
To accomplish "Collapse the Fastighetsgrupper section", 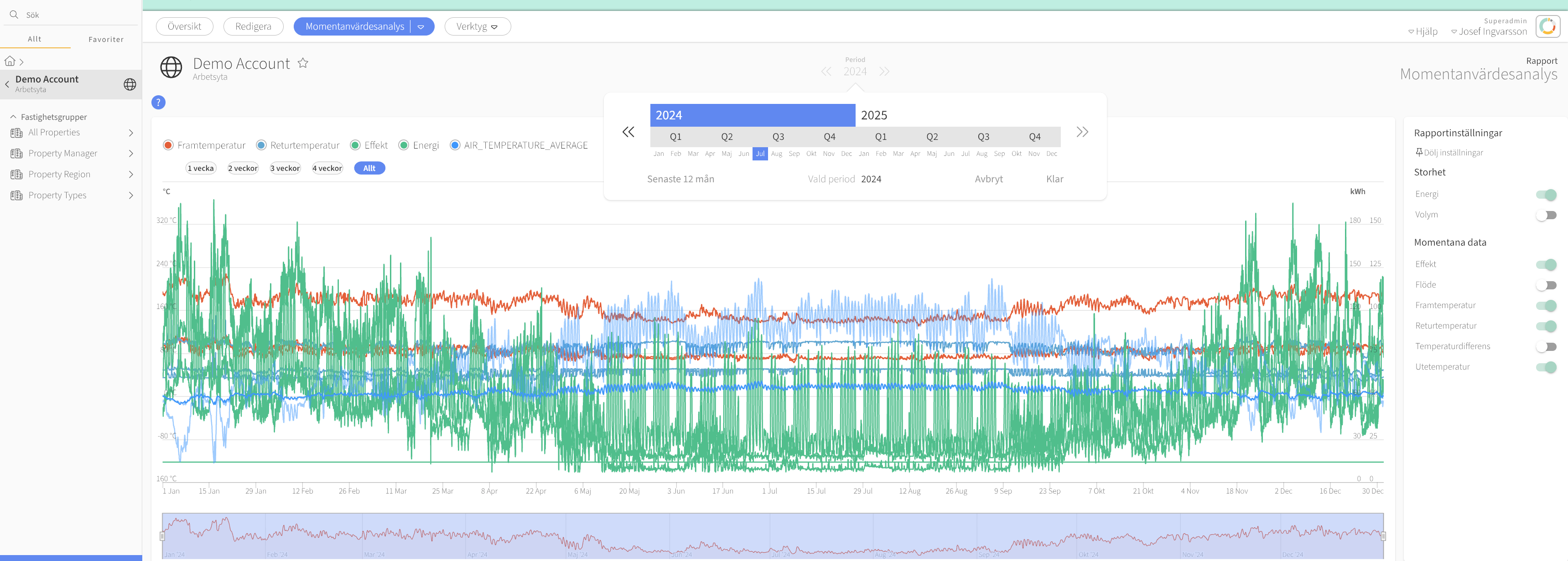I will click(x=13, y=117).
